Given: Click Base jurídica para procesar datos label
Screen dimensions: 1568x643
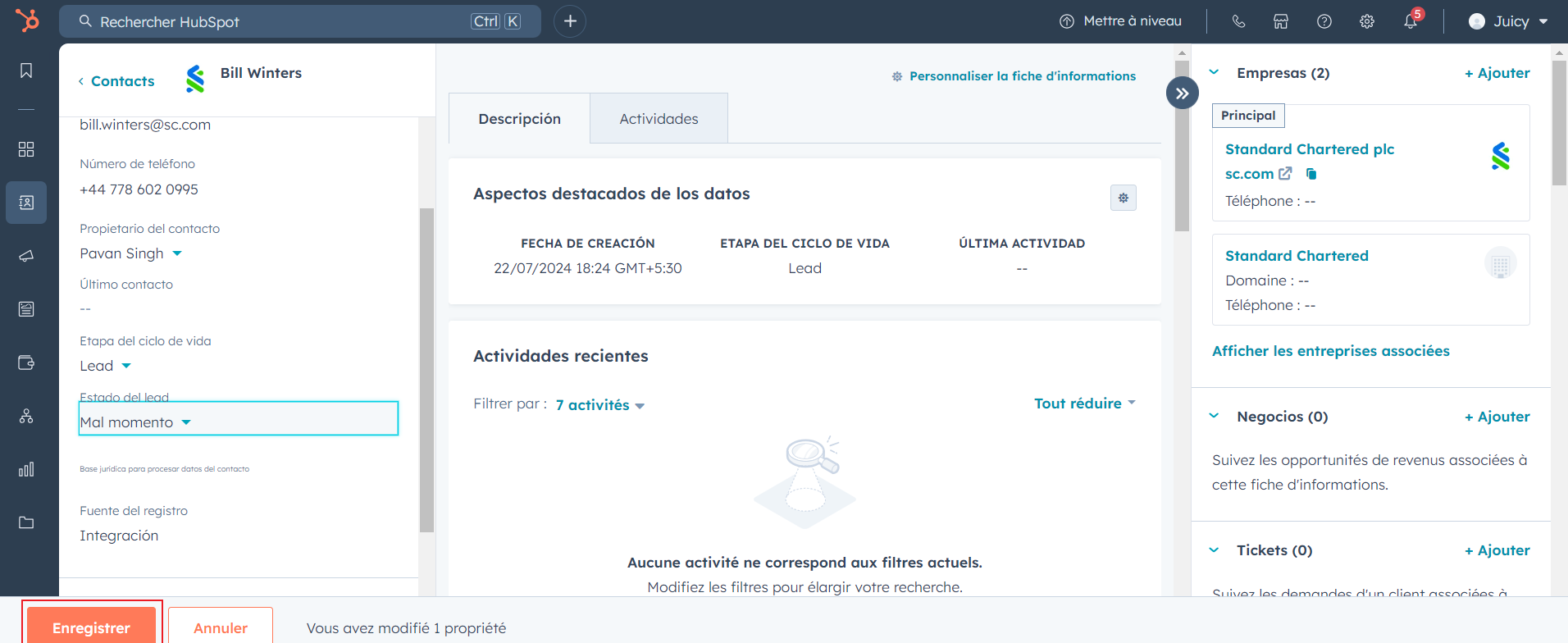Looking at the screenshot, I should coord(164,469).
